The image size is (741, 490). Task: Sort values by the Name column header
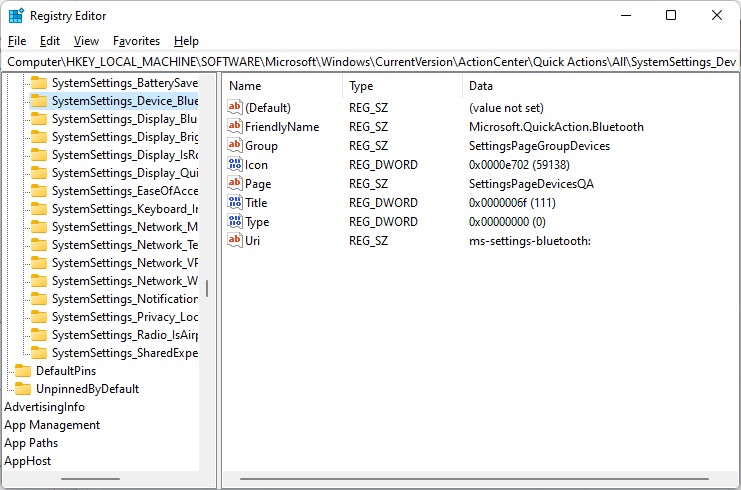pyautogui.click(x=280, y=86)
